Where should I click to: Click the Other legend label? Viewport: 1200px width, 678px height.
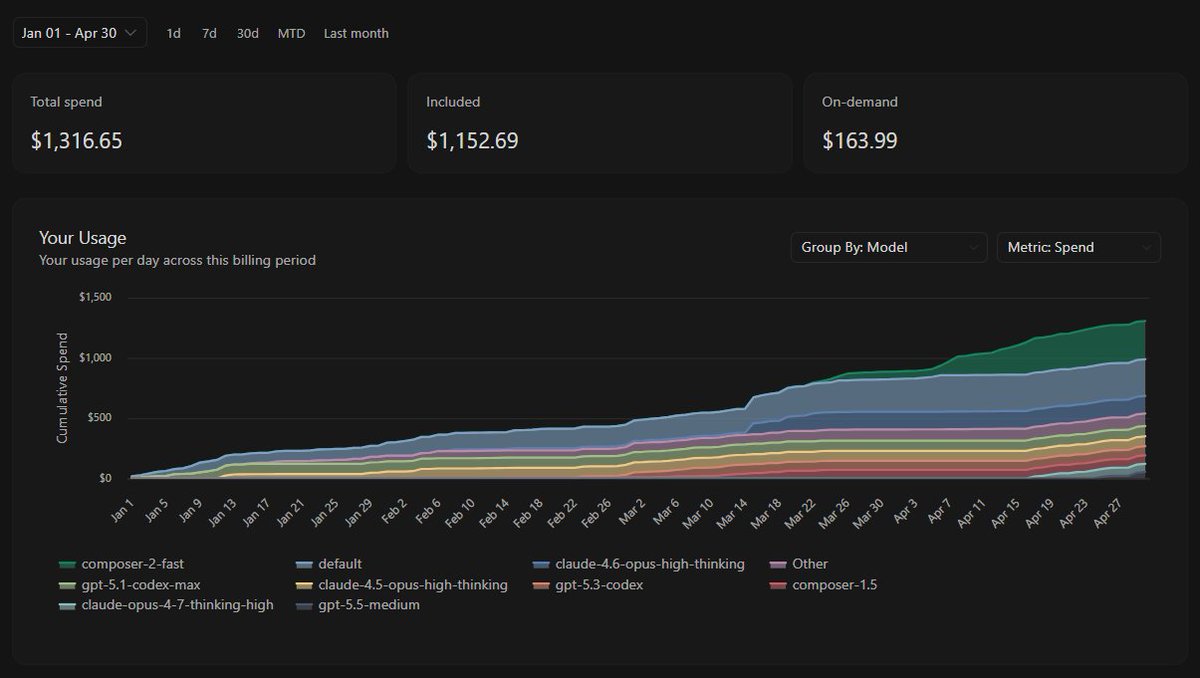(x=810, y=564)
